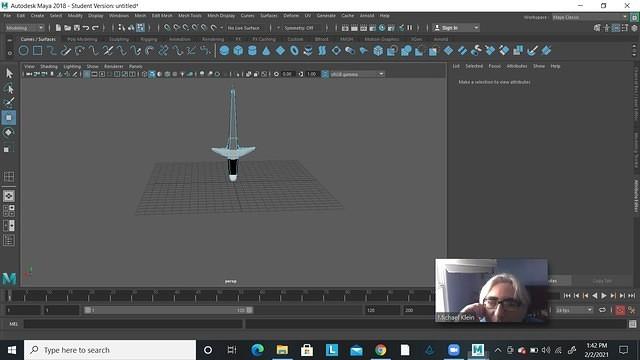Viewport: 640px width, 360px height.
Task: Click the Undo arrow in status line
Action: pyautogui.click(x=86, y=28)
